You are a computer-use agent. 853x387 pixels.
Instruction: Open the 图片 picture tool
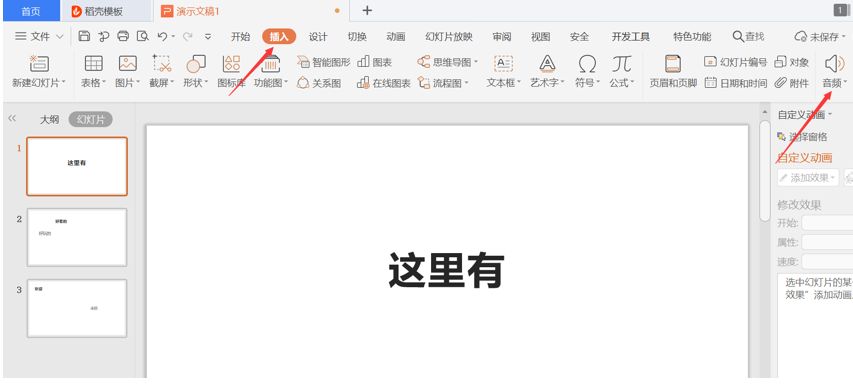pos(128,72)
